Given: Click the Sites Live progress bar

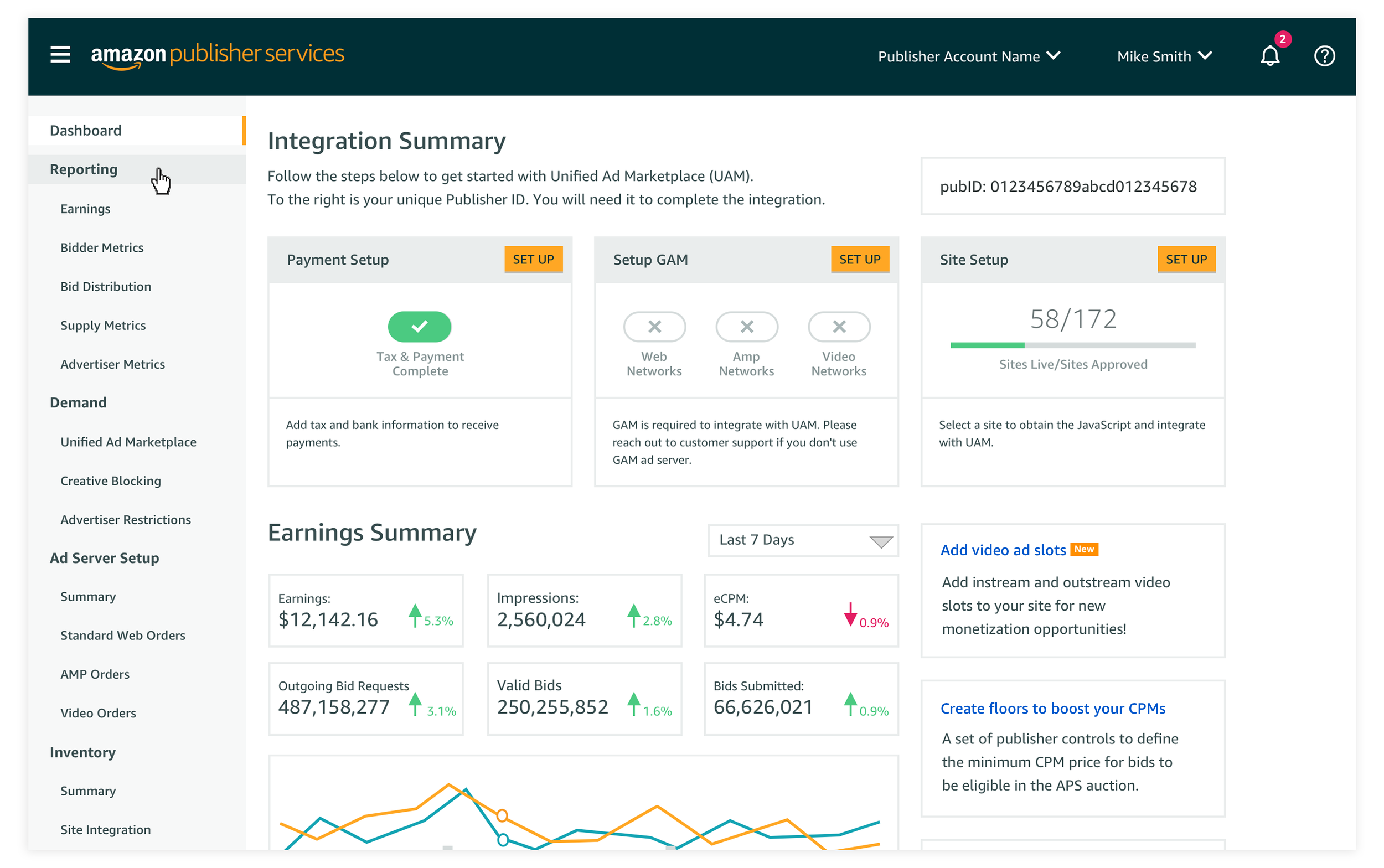Looking at the screenshot, I should click(1072, 345).
